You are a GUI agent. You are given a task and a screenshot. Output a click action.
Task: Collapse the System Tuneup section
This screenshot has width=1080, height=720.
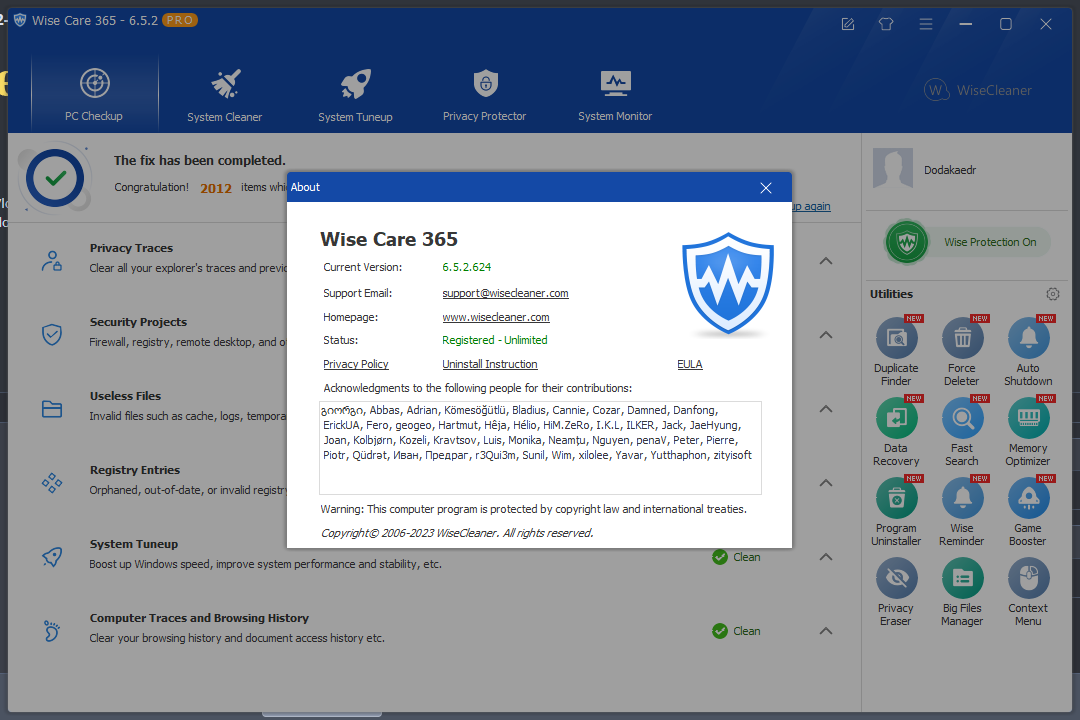point(826,557)
